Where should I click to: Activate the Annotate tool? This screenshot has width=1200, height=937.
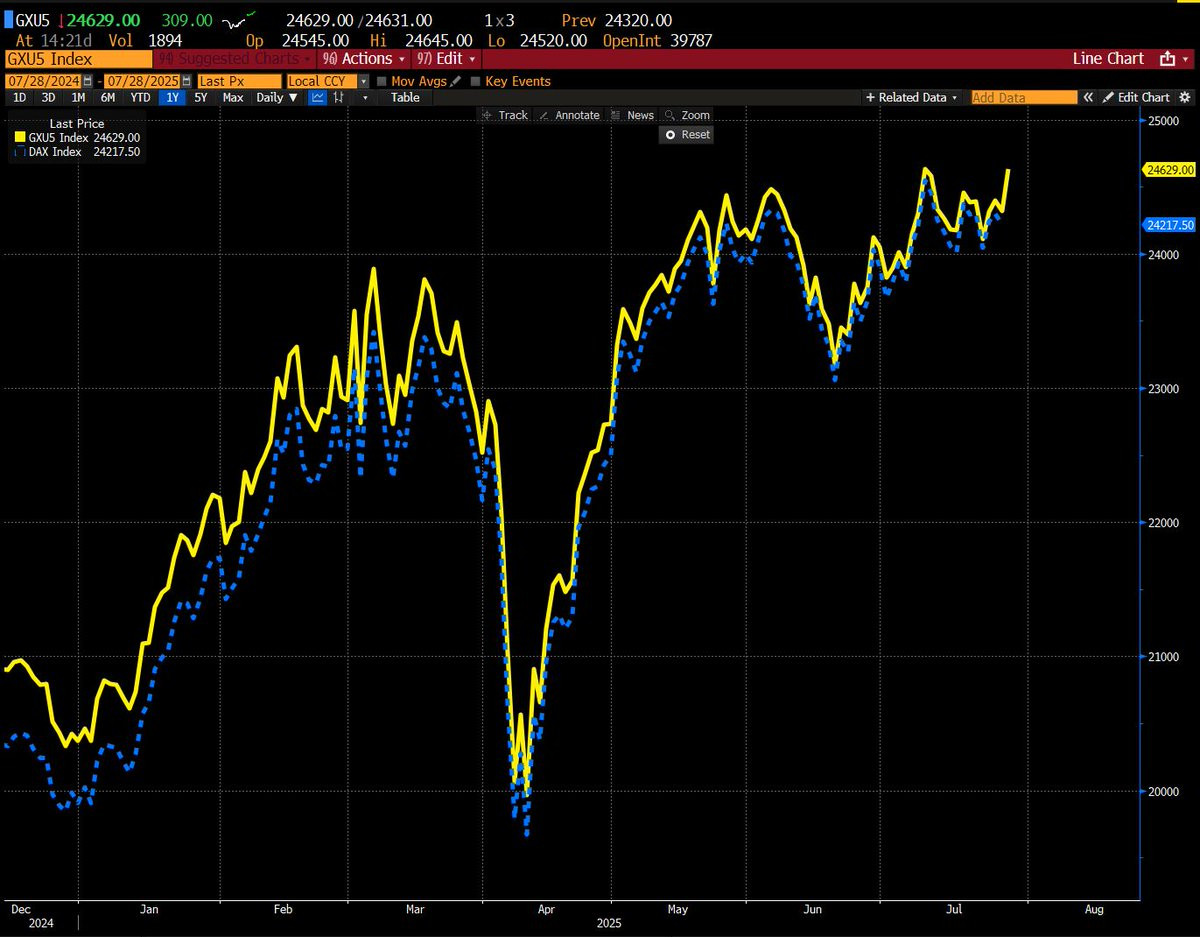pyautogui.click(x=569, y=115)
